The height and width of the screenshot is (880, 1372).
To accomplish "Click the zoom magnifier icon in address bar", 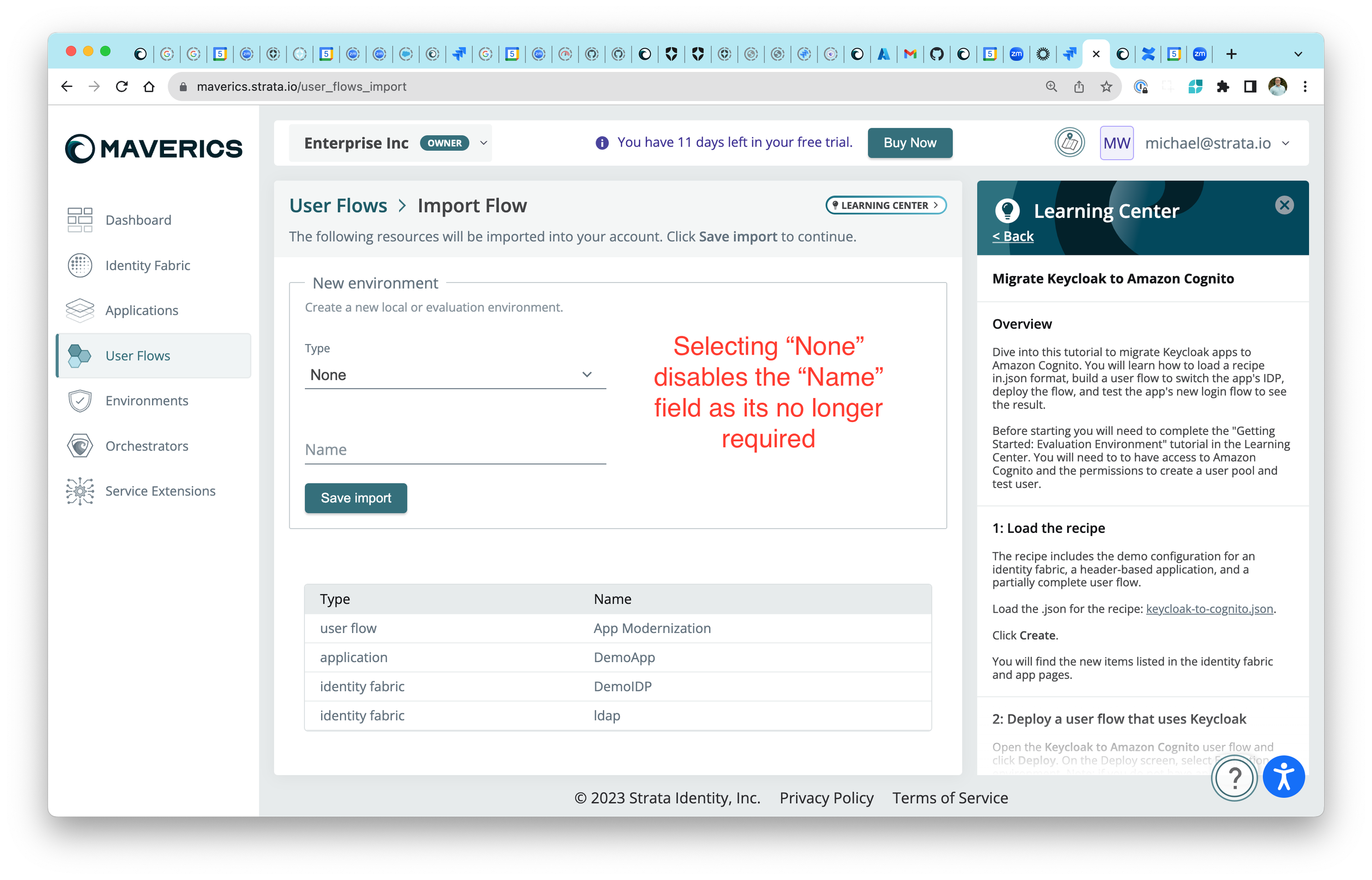I will click(1051, 86).
